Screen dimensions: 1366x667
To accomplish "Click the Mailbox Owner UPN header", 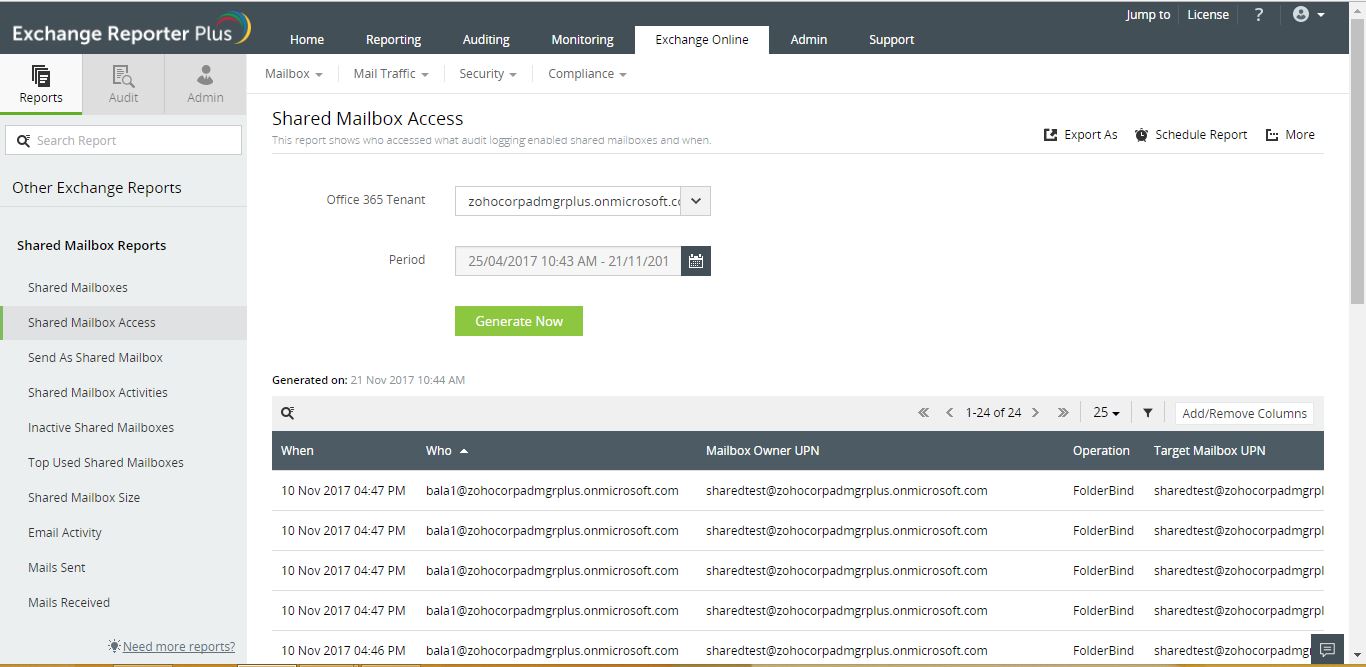I will tap(762, 451).
